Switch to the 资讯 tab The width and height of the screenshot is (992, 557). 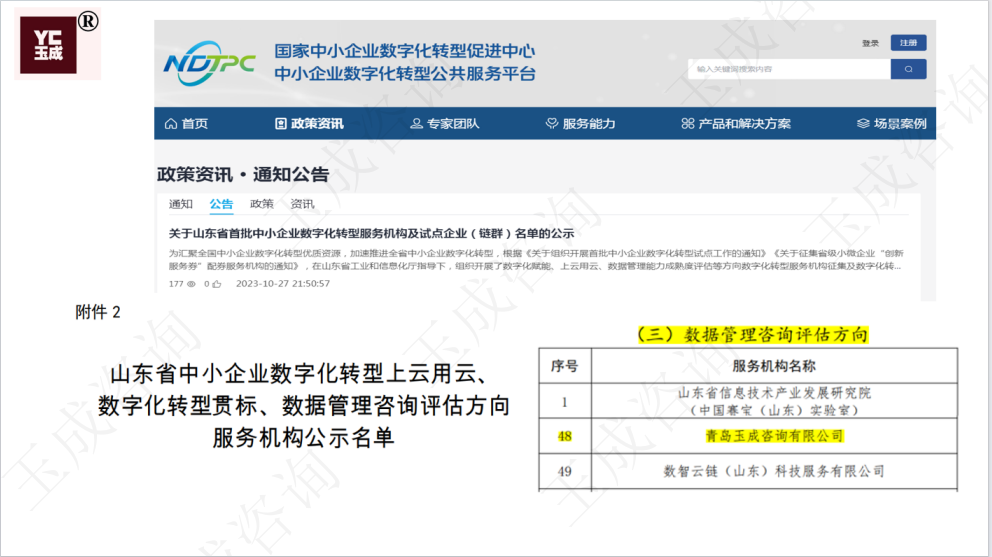(302, 204)
